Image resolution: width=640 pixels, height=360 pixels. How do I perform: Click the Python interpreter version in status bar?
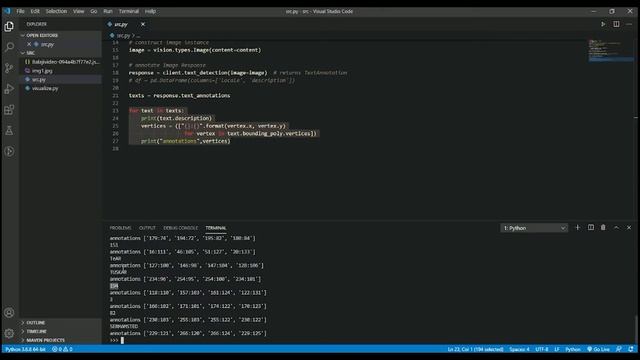[26, 349]
